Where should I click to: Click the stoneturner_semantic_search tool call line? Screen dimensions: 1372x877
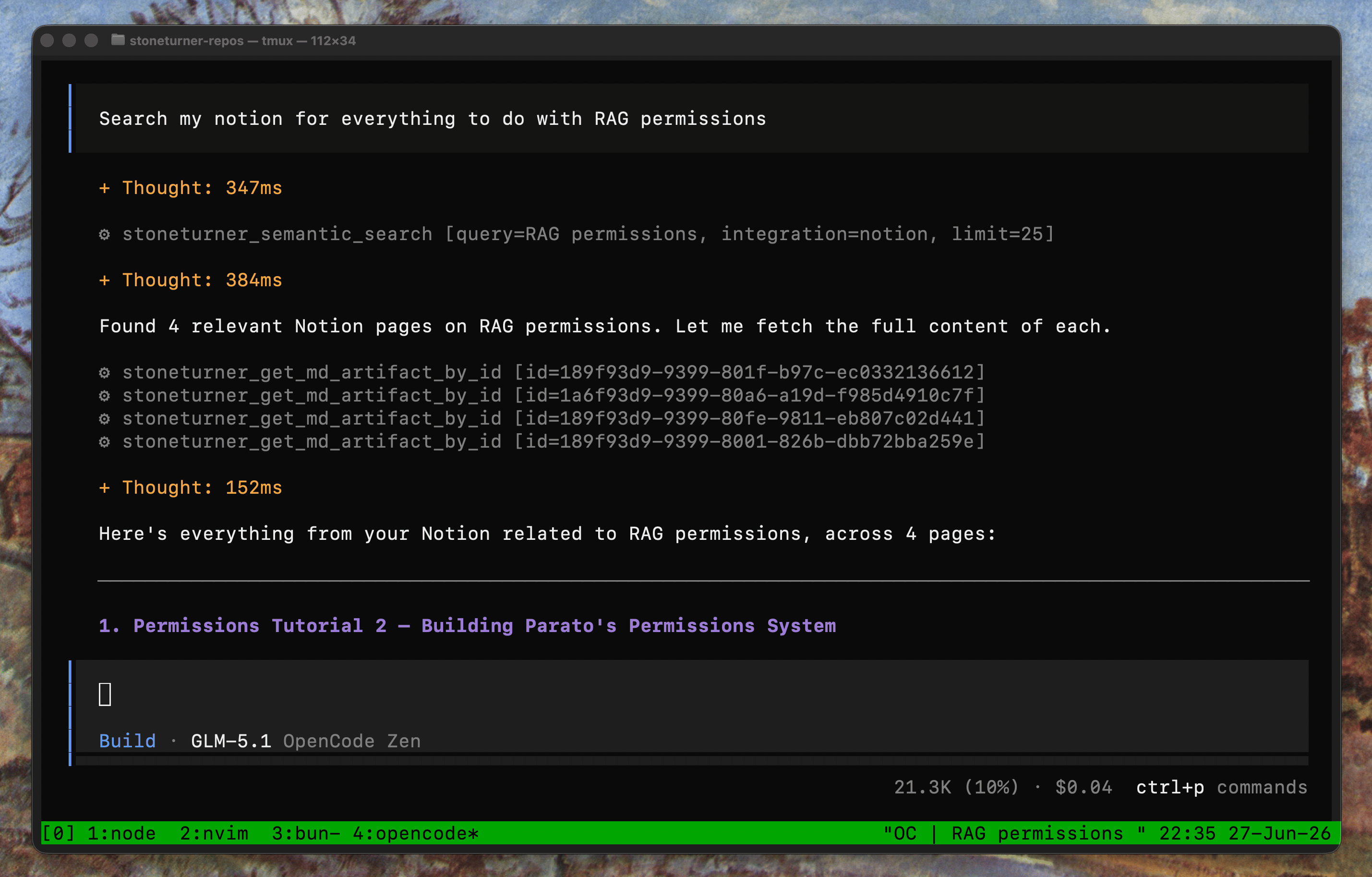pyautogui.click(x=577, y=234)
